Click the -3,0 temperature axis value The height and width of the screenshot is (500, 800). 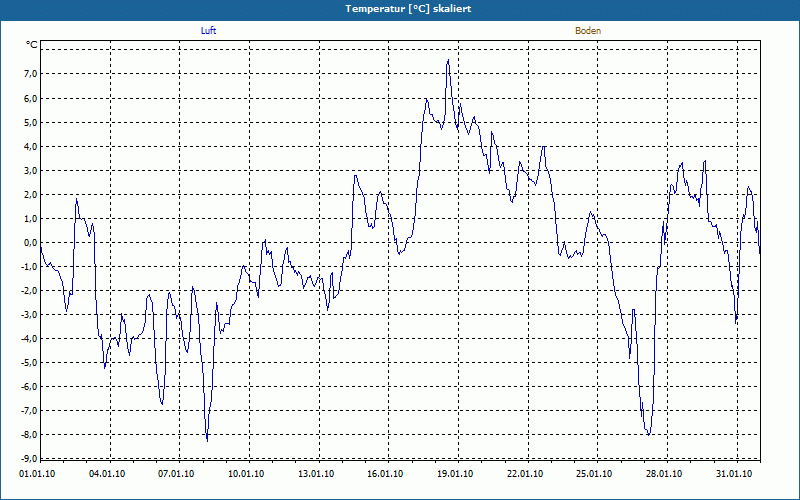[x=29, y=314]
